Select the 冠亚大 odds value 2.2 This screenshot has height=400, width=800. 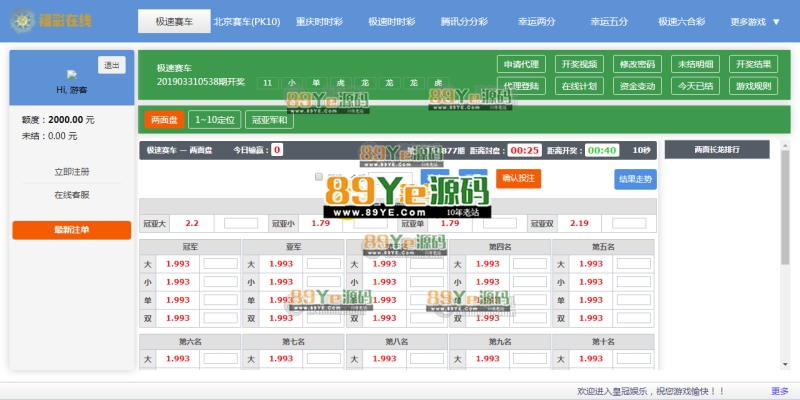(x=192, y=223)
